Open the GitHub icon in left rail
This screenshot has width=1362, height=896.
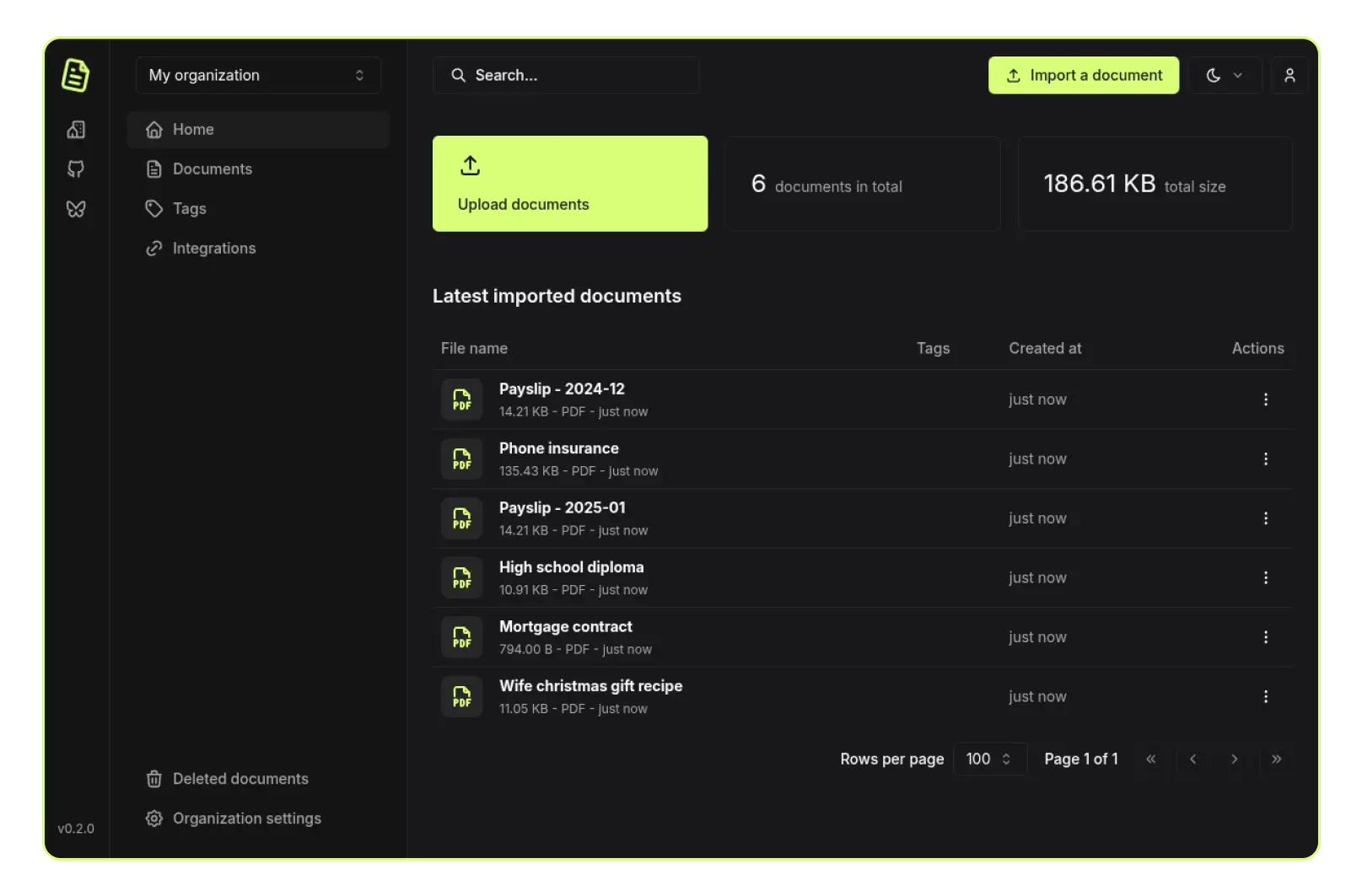pos(76,169)
